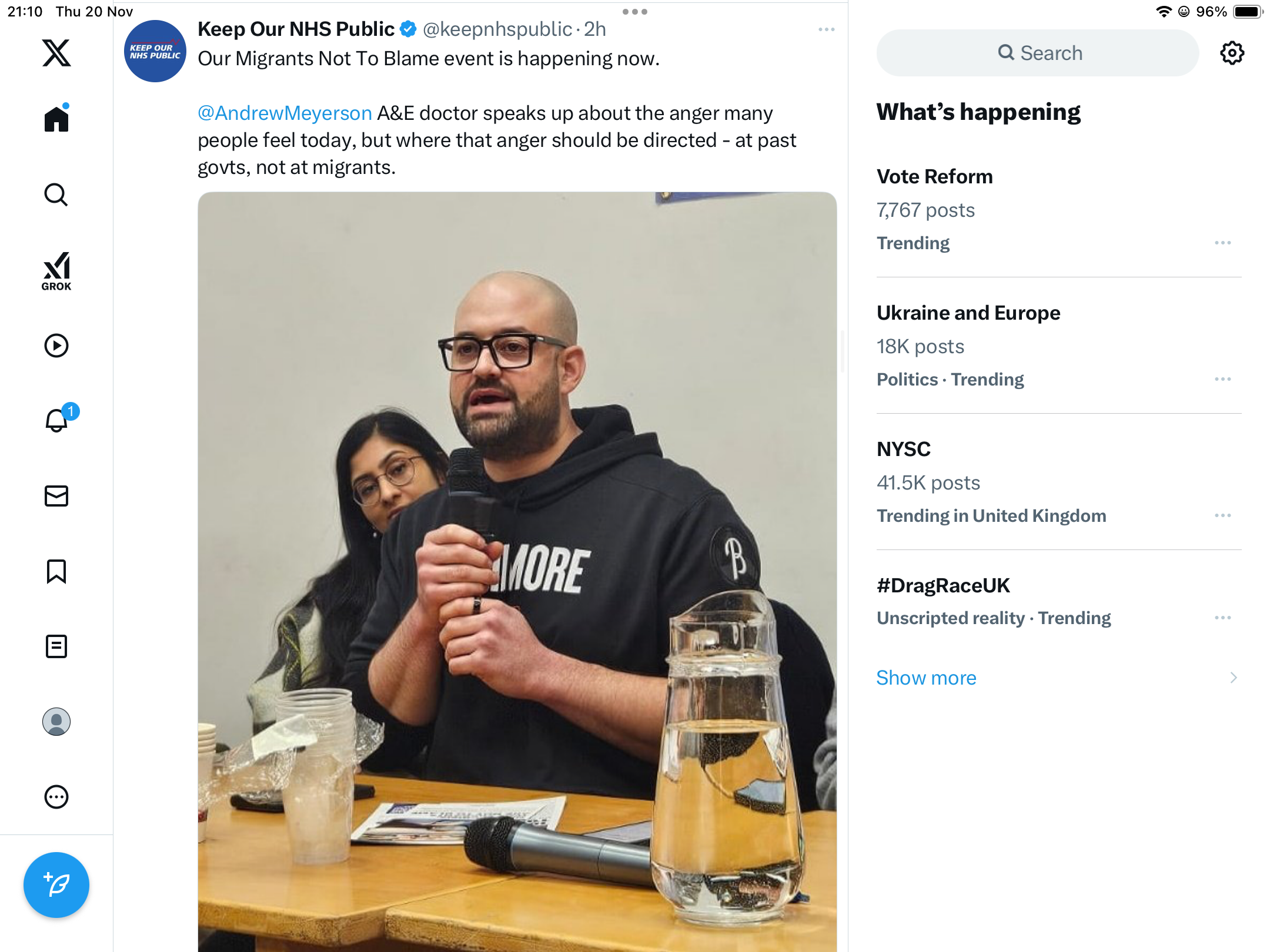Open Bookmarks icon
This screenshot has width=1270, height=952.
(56, 571)
